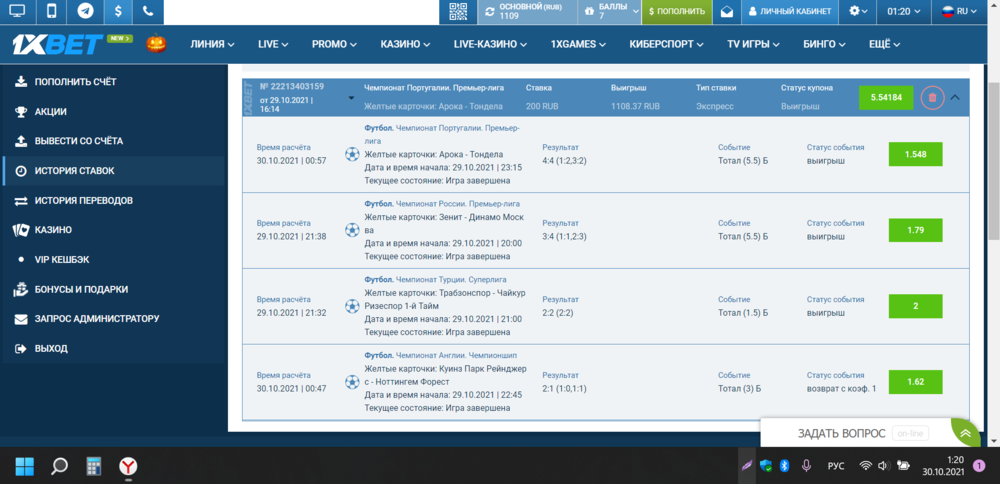Click the microphone tray icon

(806, 466)
